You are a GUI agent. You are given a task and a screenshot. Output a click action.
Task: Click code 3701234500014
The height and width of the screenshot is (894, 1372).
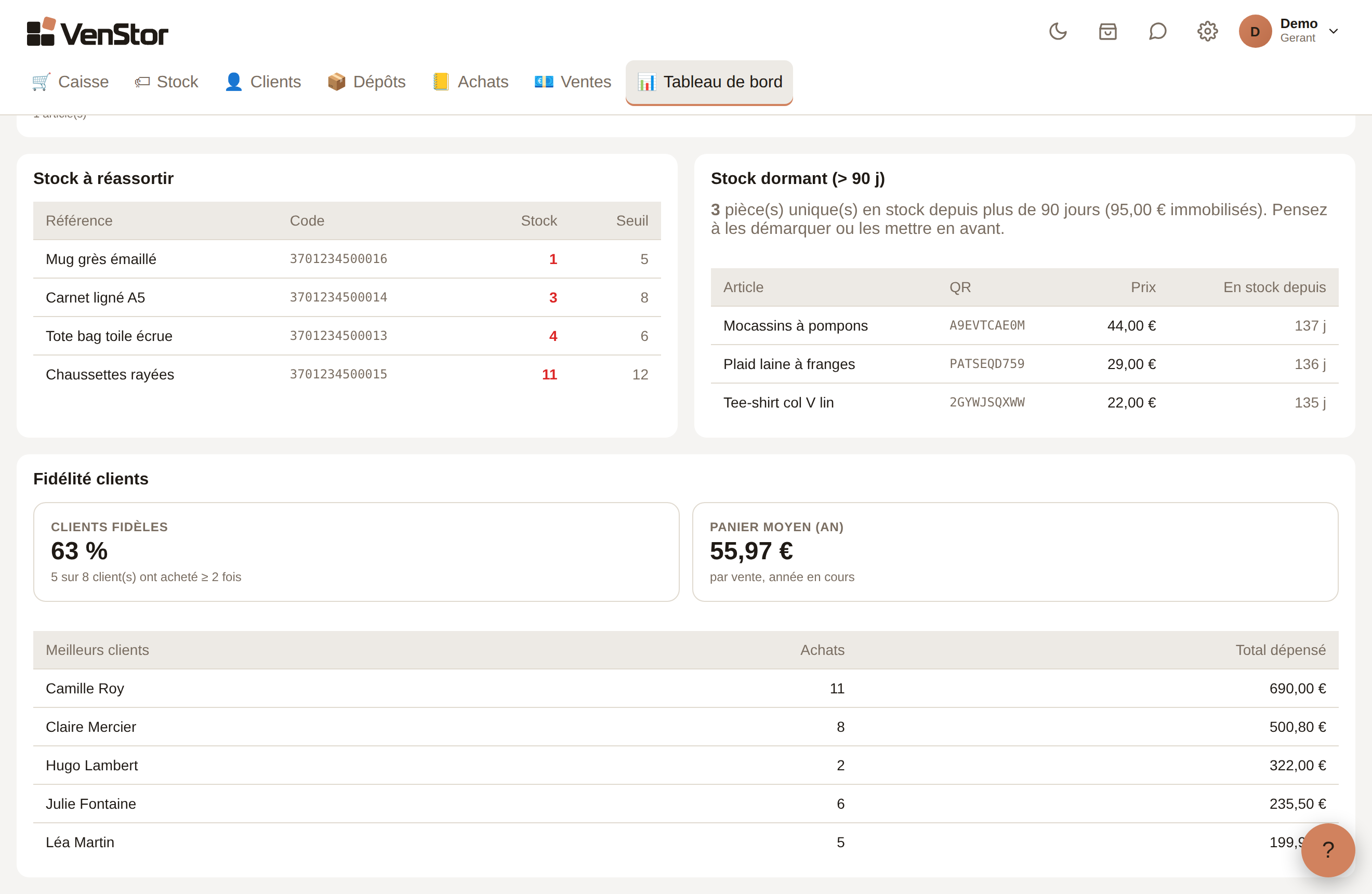(x=338, y=297)
